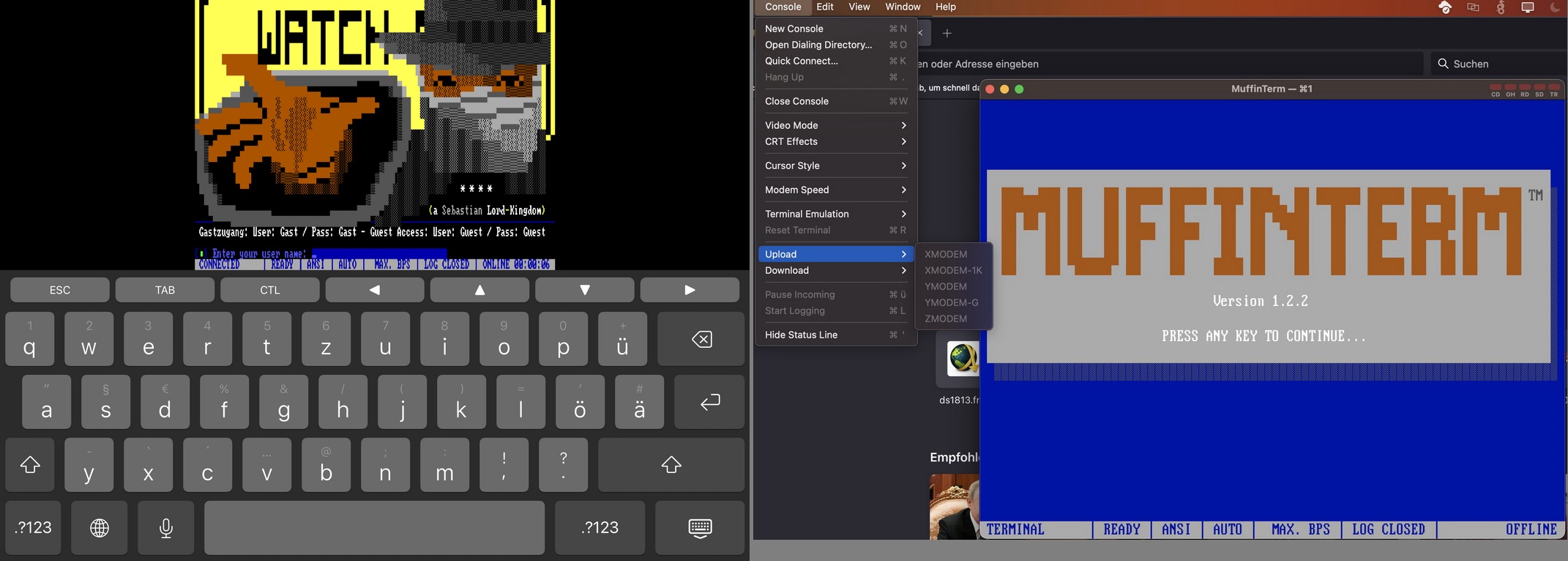Expand the Modem Speed submenu
The image size is (1568, 561).
(836, 190)
